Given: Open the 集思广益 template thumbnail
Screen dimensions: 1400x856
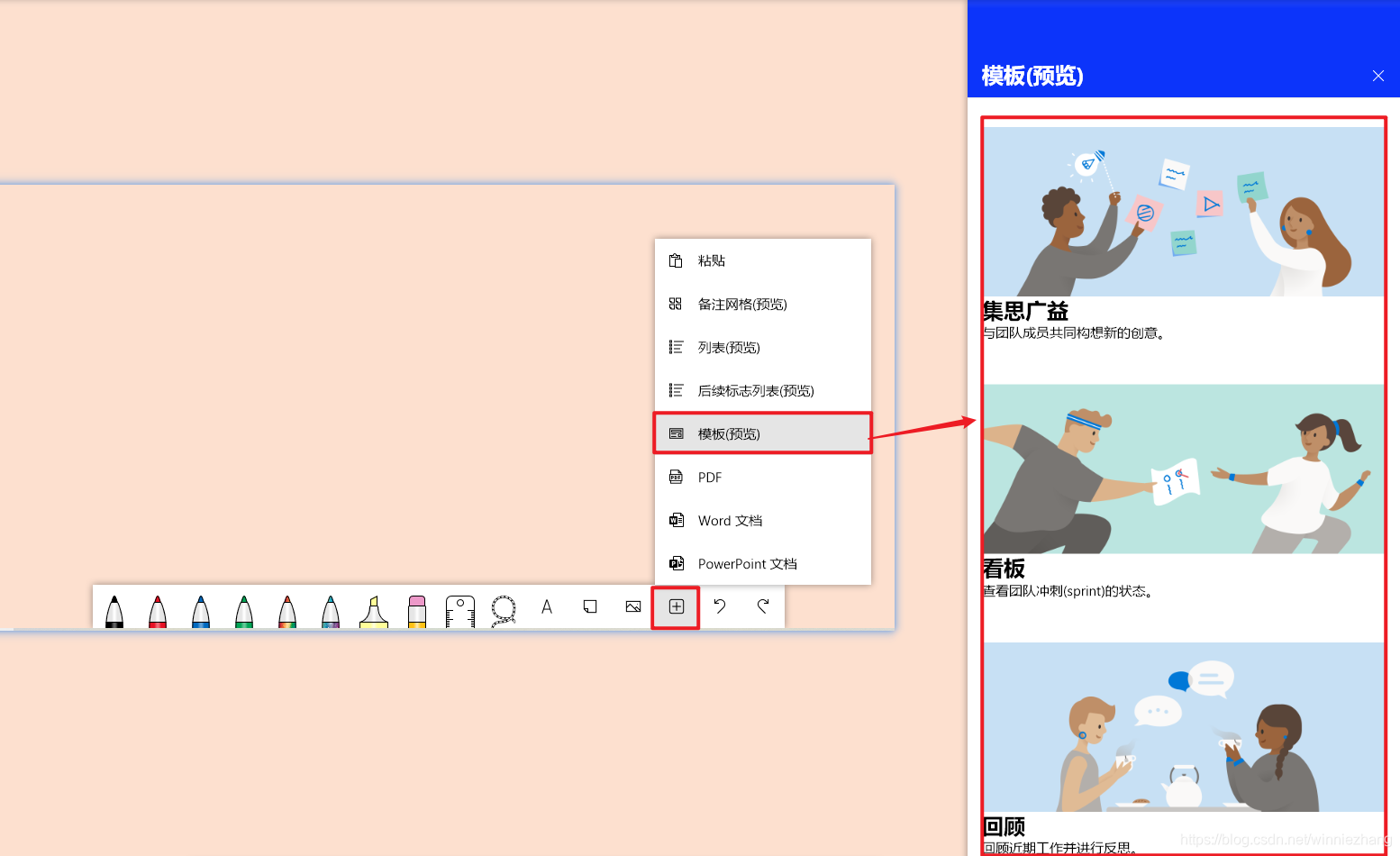Looking at the screenshot, I should click(1184, 212).
